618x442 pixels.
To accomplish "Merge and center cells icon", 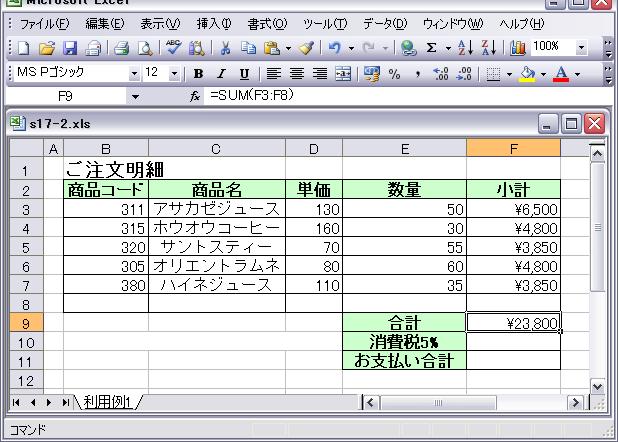I will (x=343, y=74).
